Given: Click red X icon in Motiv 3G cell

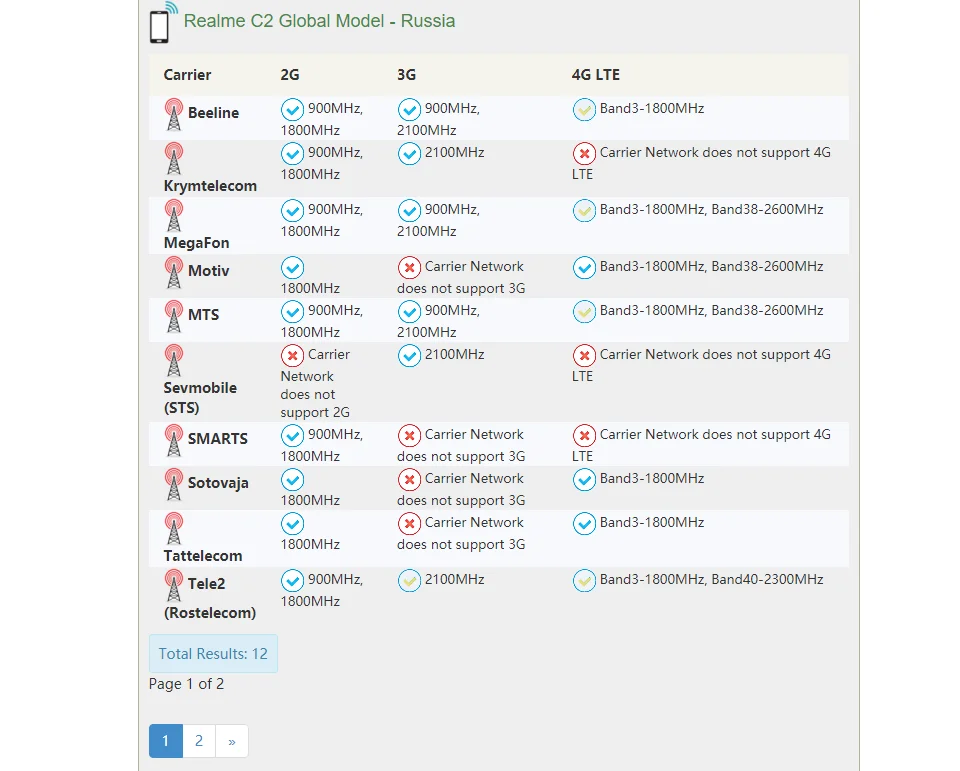Looking at the screenshot, I should tap(409, 268).
